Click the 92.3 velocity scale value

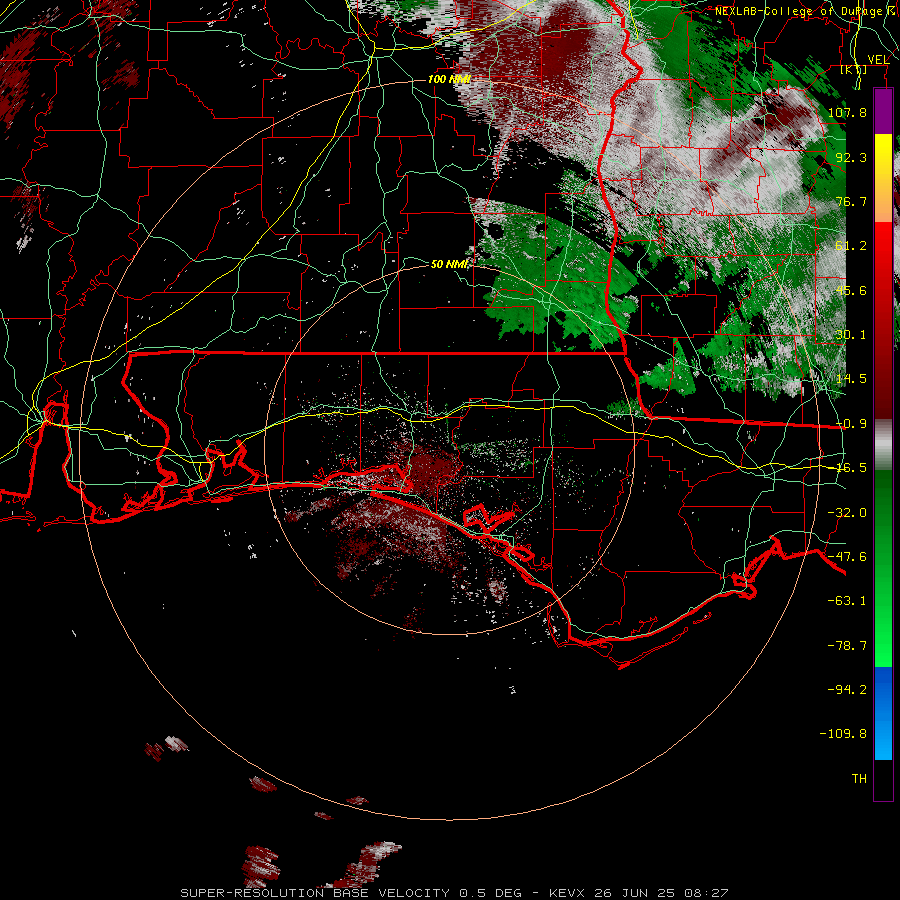tap(851, 157)
